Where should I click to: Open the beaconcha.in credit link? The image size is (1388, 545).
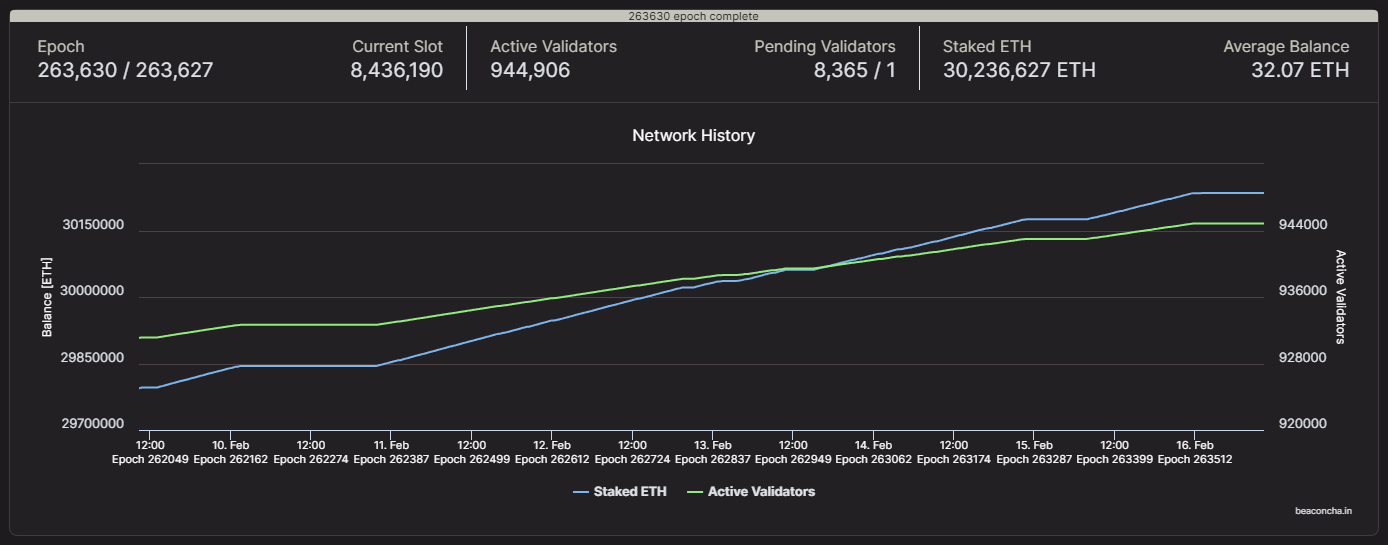1323,510
